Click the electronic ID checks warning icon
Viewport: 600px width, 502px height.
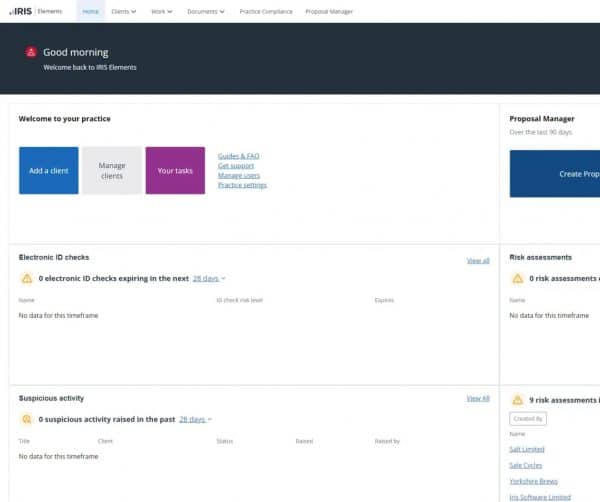click(x=27, y=278)
